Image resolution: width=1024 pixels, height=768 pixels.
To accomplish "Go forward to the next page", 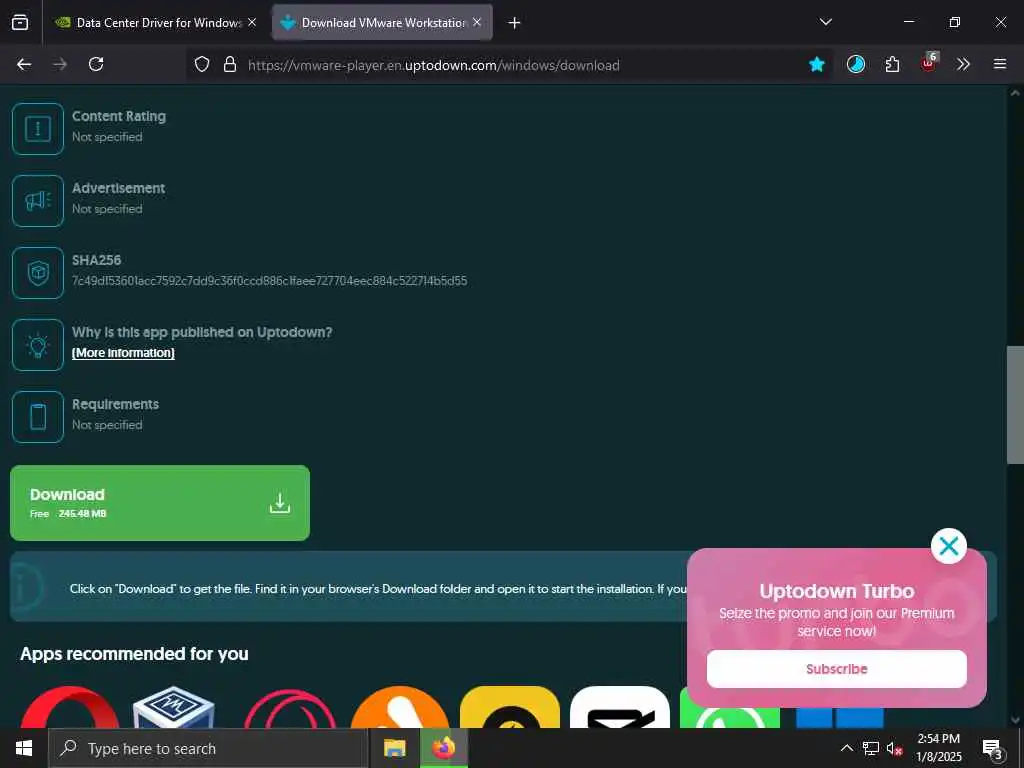I will coord(60,64).
